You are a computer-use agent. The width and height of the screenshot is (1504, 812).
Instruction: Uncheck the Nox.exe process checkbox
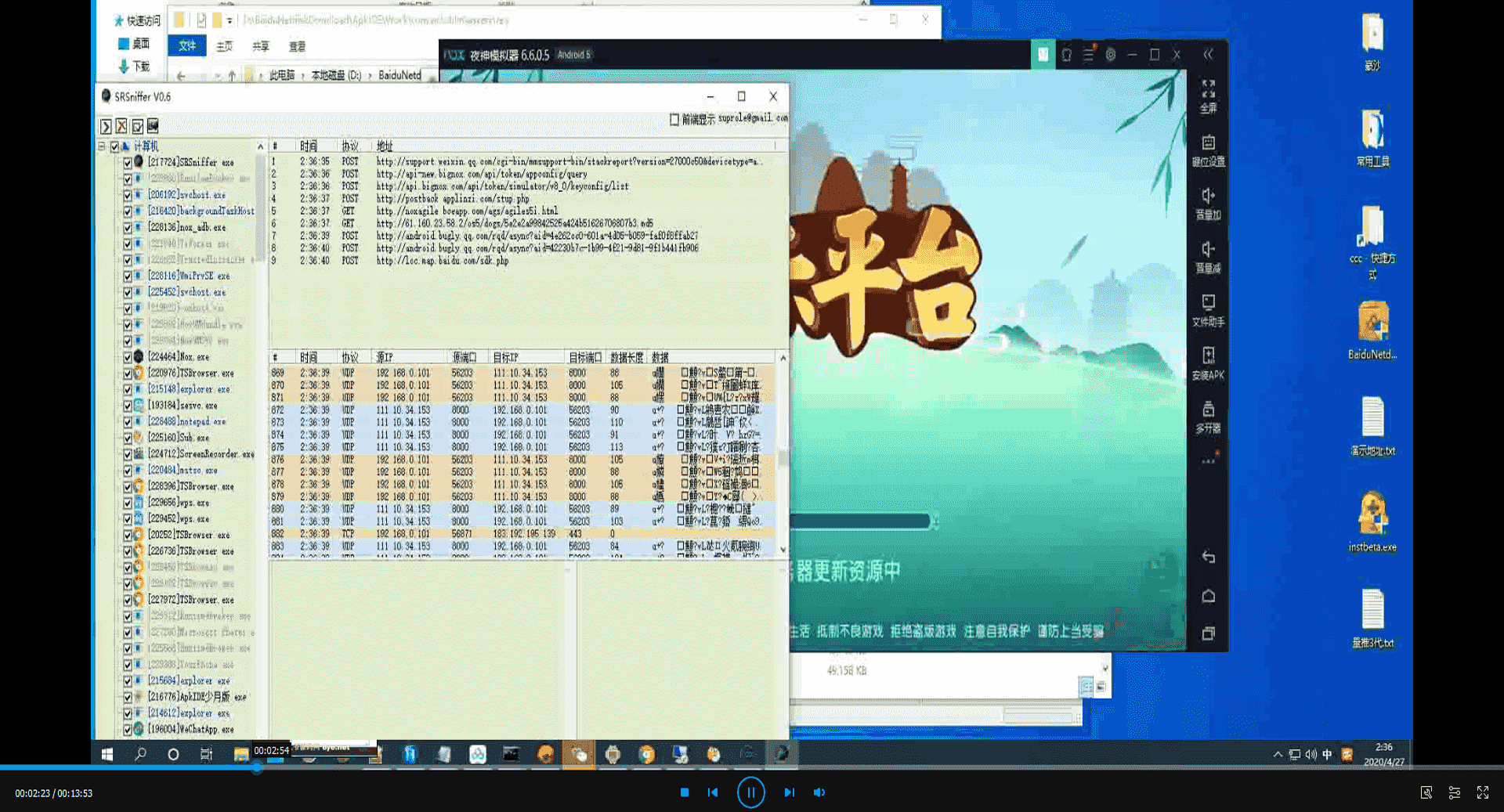pyautogui.click(x=127, y=356)
